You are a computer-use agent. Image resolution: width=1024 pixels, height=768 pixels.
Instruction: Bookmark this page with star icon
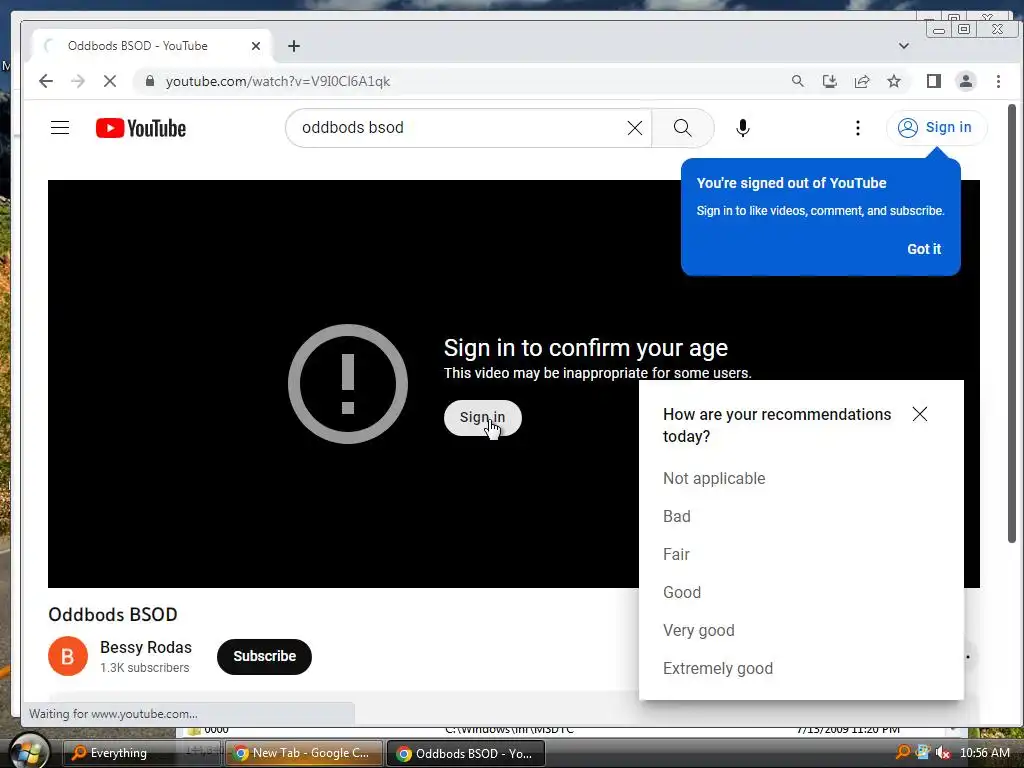pyautogui.click(x=893, y=81)
